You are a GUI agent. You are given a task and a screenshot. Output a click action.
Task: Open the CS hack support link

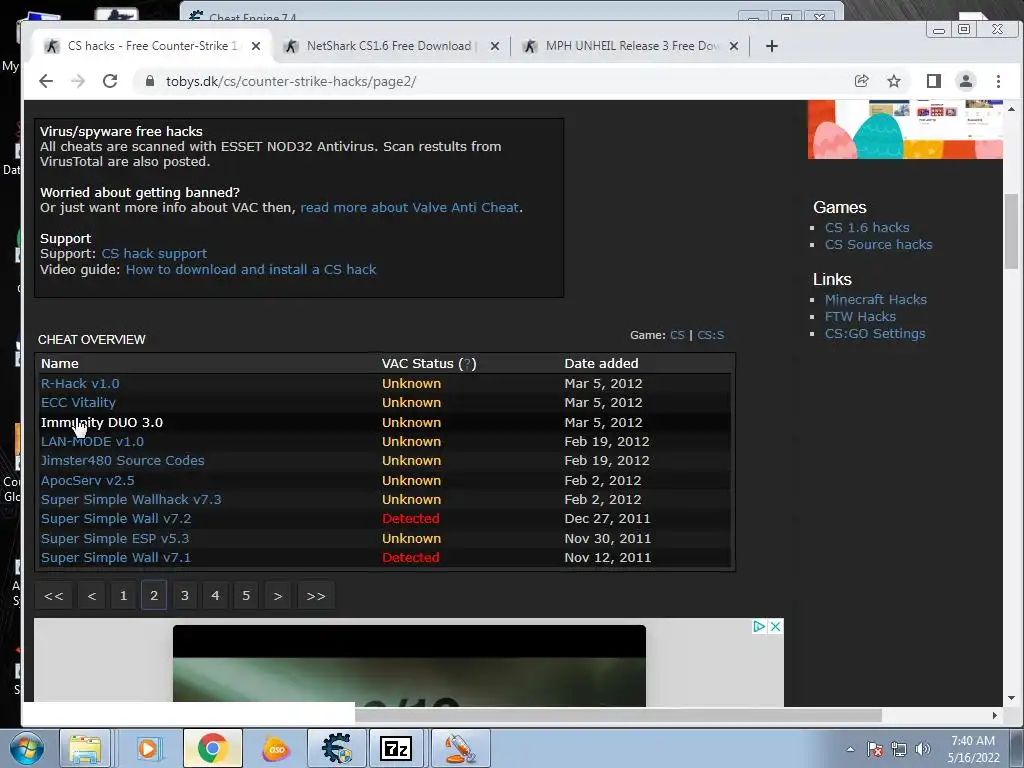point(154,253)
